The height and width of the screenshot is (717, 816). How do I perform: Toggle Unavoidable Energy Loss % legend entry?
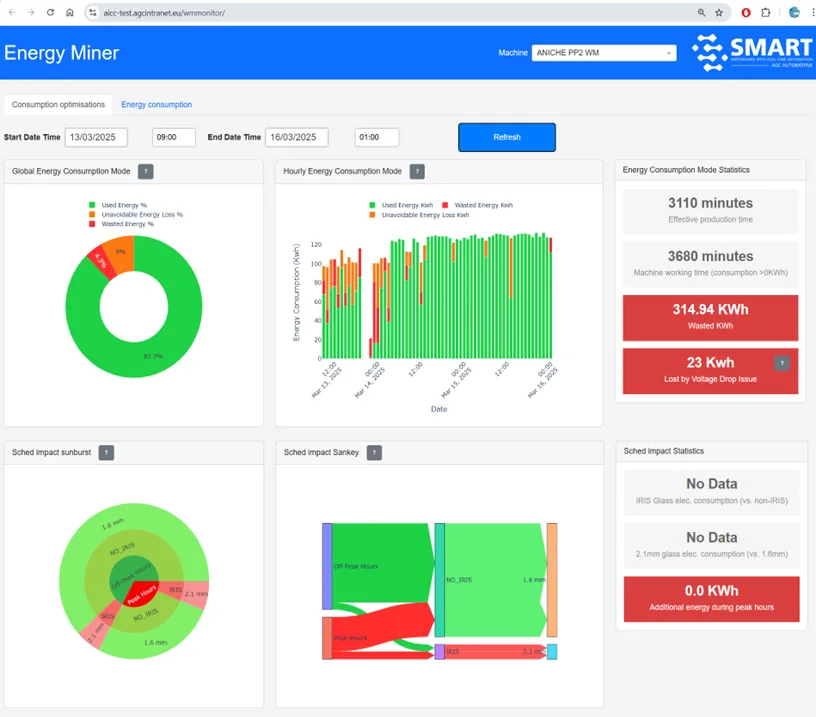[136, 214]
